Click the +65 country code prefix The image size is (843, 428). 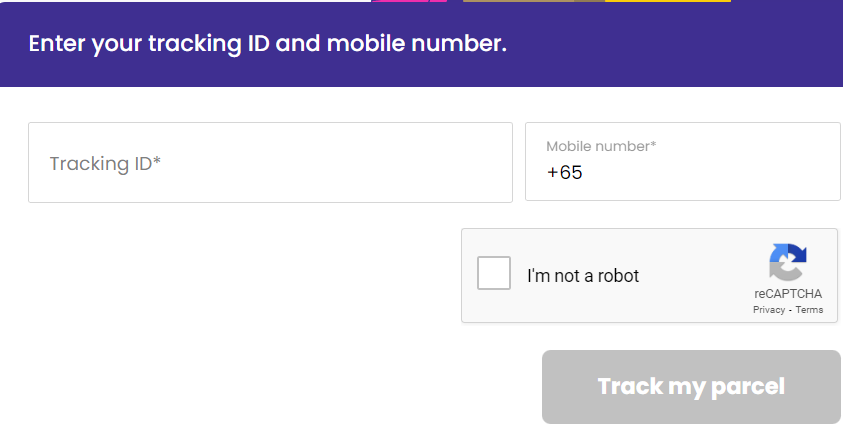[565, 173]
